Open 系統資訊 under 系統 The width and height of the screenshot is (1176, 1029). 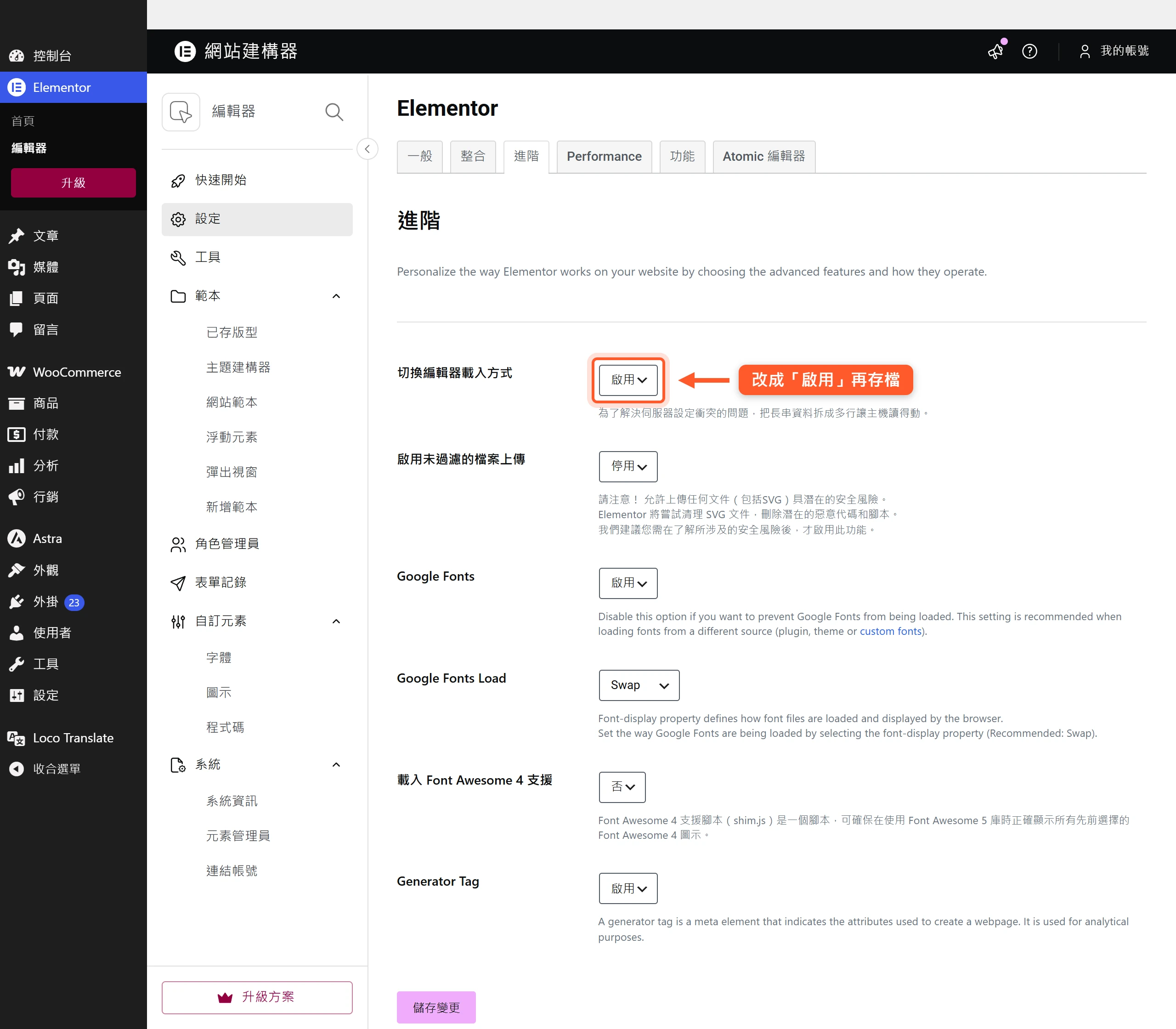232,801
